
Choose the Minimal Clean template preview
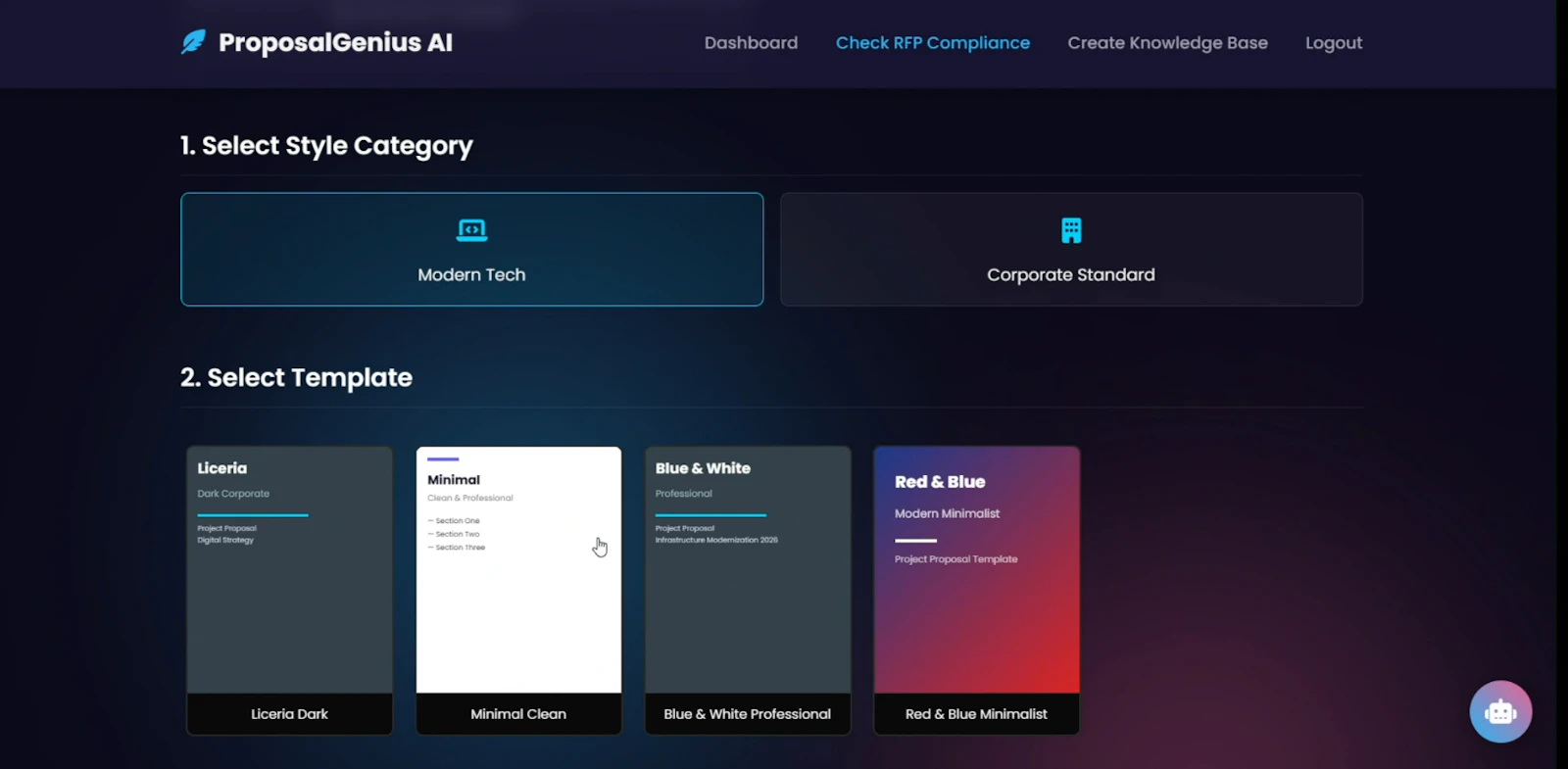point(518,570)
